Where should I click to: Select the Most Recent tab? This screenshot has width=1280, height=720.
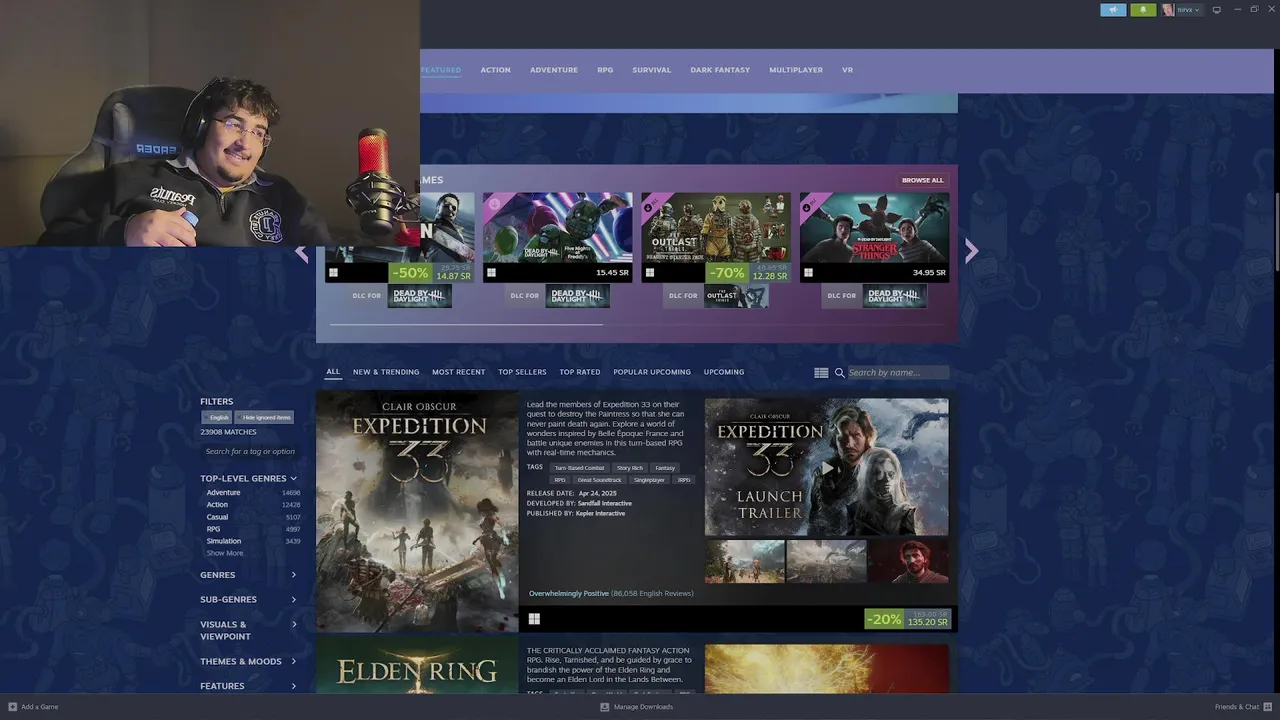458,372
